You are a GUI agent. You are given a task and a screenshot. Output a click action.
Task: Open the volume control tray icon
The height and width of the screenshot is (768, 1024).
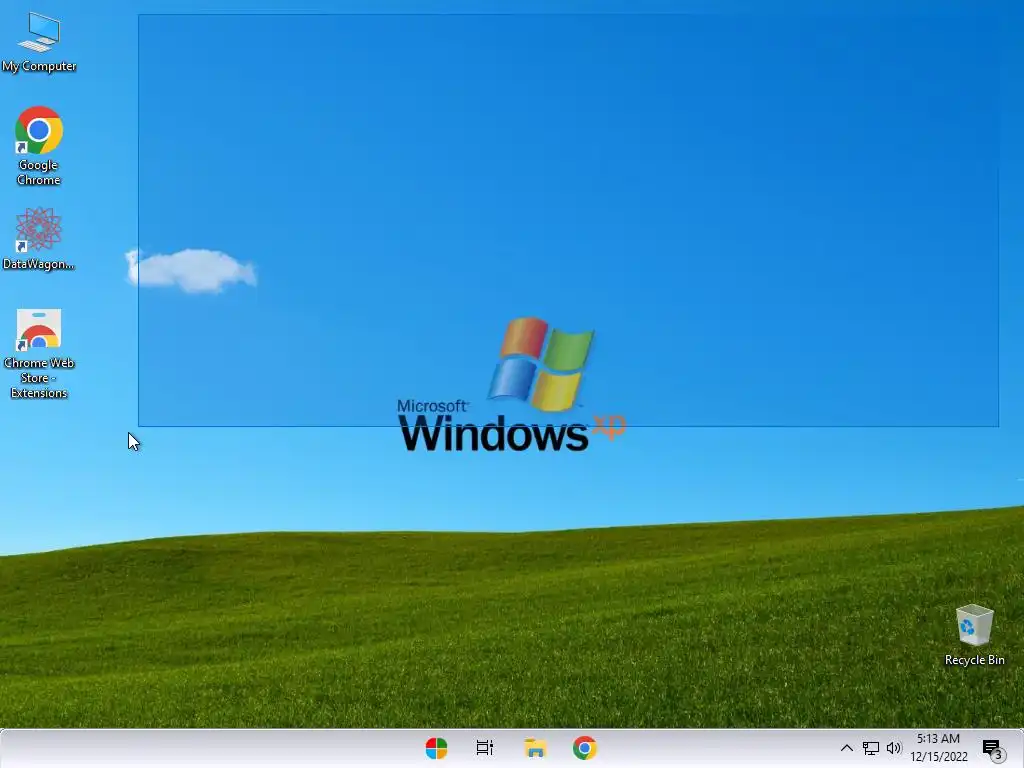[893, 748]
